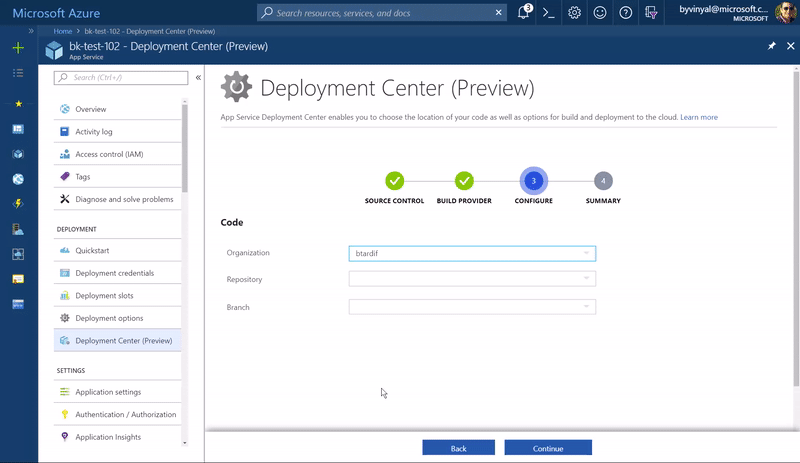The image size is (800, 463).
Task: Open the Branch dropdown
Action: tap(472, 307)
